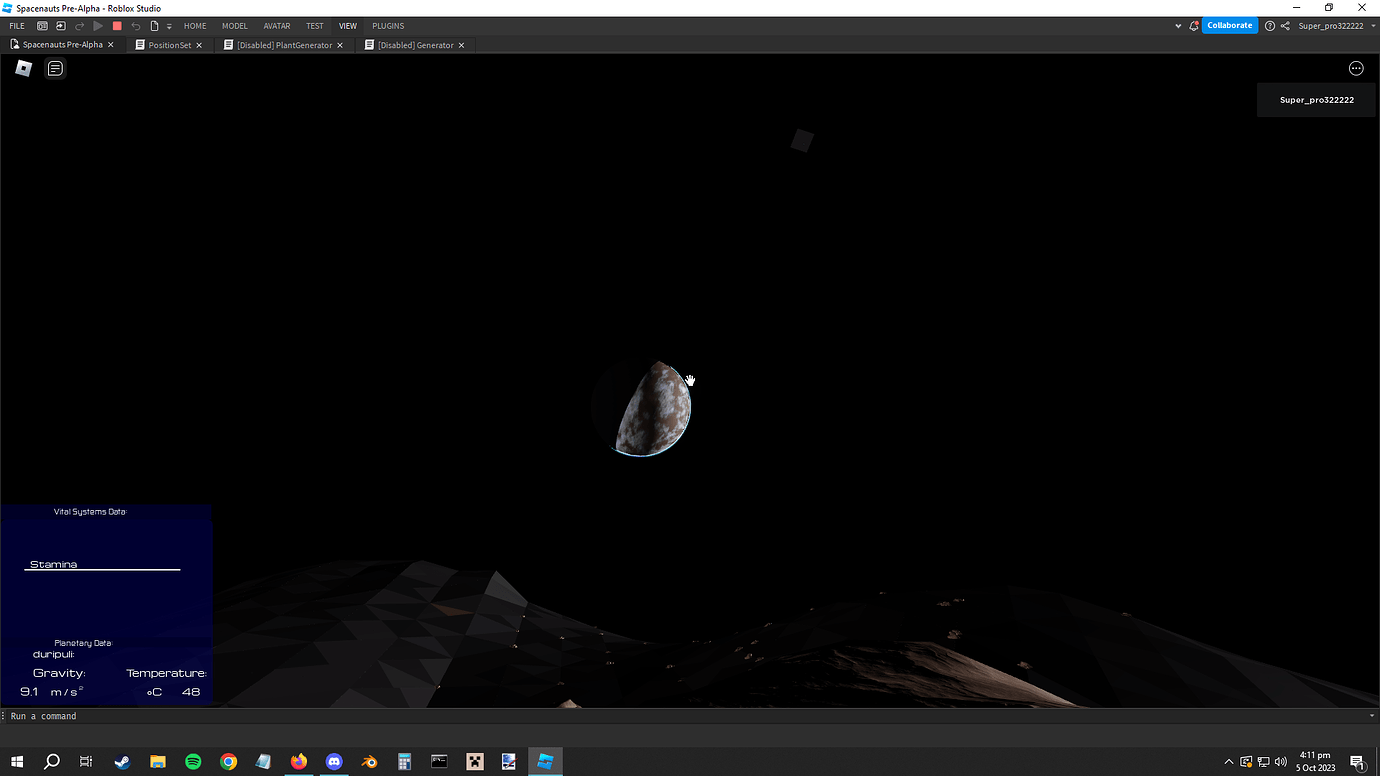
Task: Switch to the PositionSet script tab
Action: [x=168, y=44]
